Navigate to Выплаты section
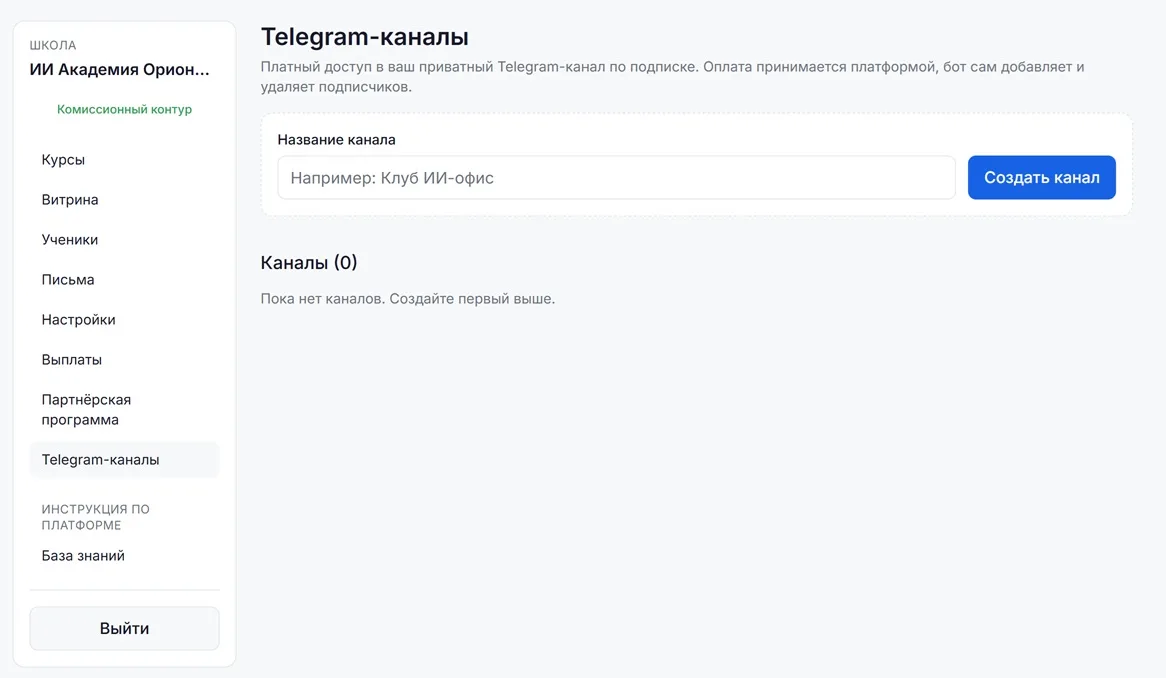Viewport: 1166px width, 678px height. click(124, 360)
